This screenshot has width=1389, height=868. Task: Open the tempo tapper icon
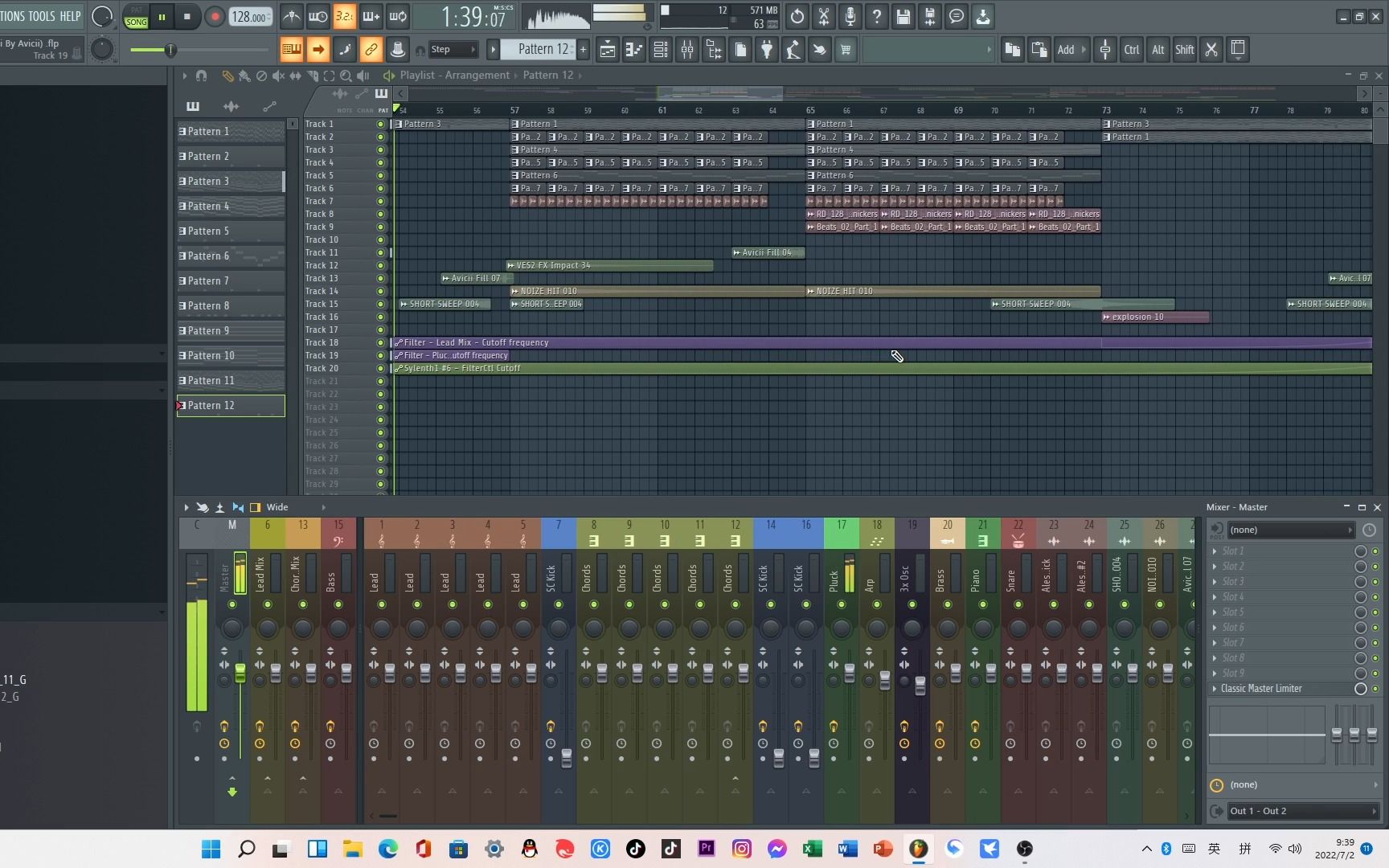[793, 49]
